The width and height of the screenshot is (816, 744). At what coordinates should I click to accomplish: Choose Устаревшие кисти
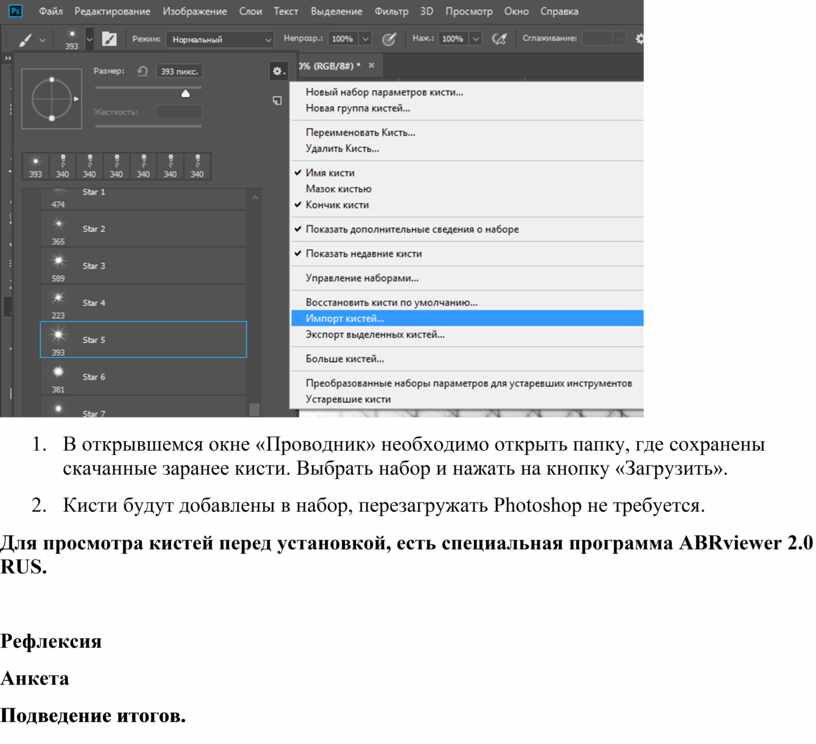pos(348,400)
